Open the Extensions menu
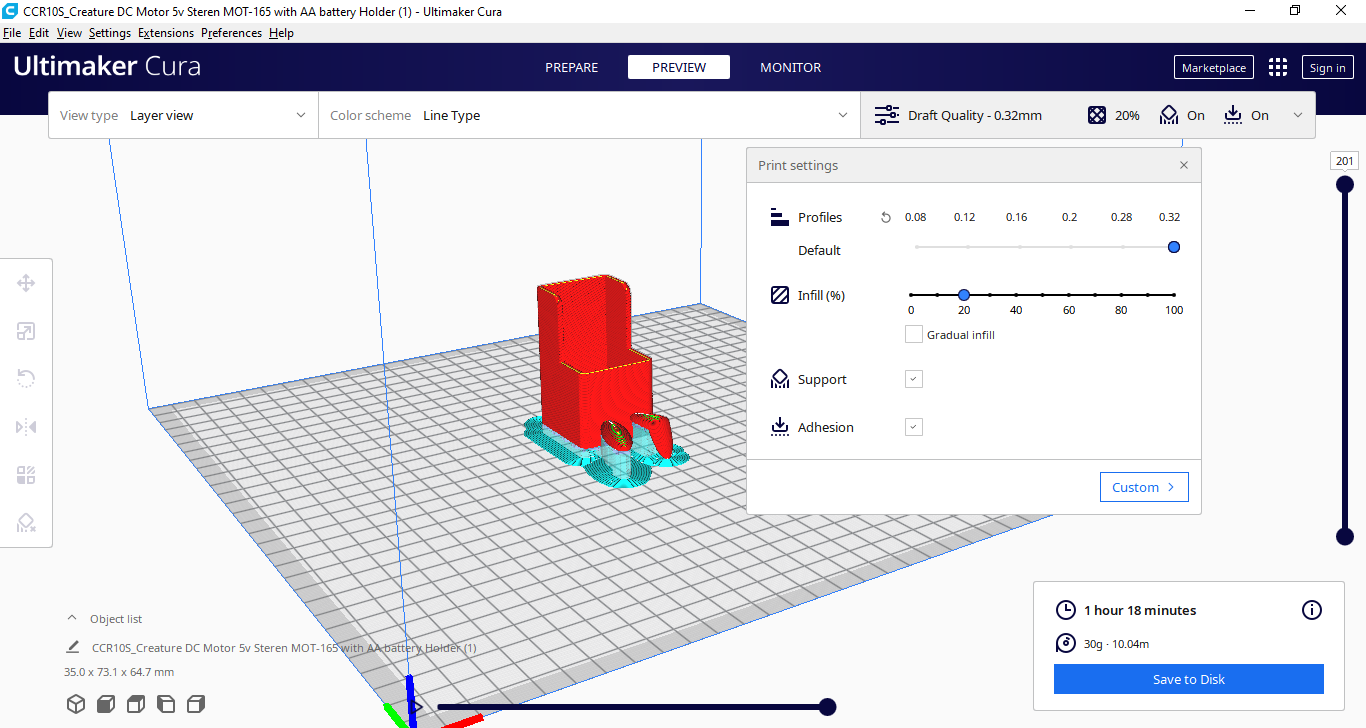 tap(166, 33)
